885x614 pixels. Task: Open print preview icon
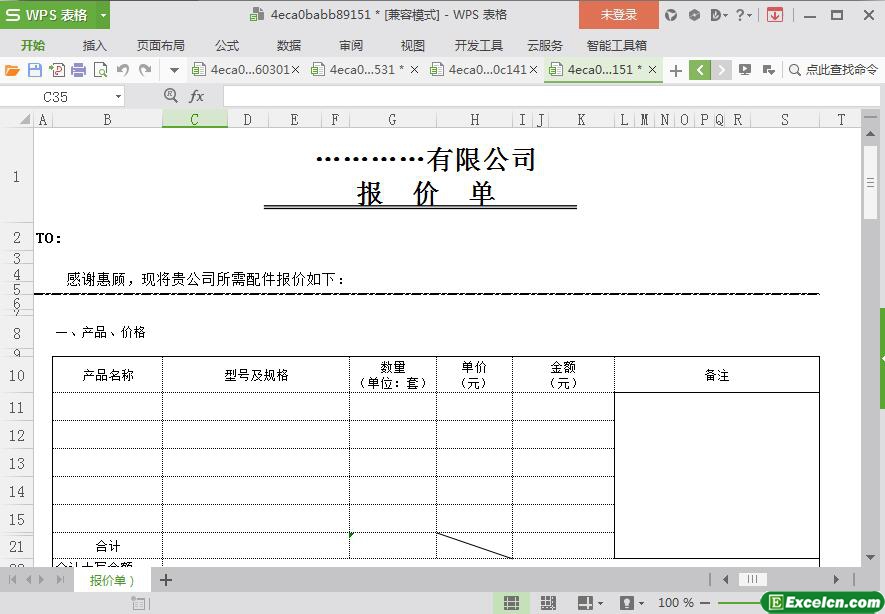point(100,70)
